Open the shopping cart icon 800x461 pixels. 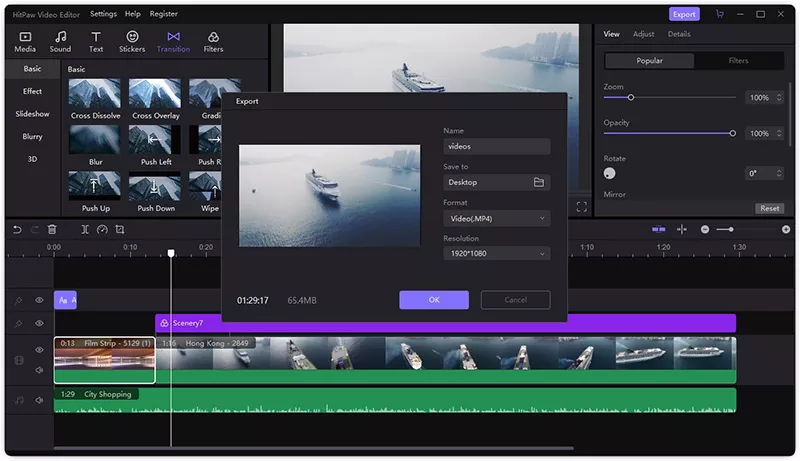(x=719, y=14)
